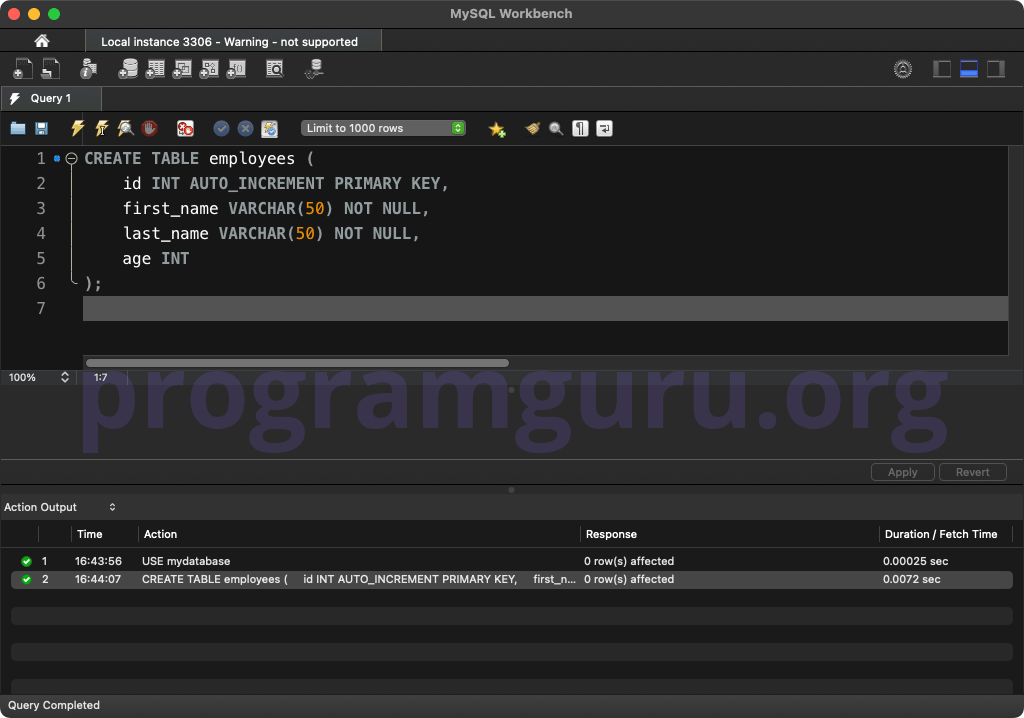Viewport: 1024px width, 718px height.
Task: Rollback the current transaction
Action: (x=246, y=128)
